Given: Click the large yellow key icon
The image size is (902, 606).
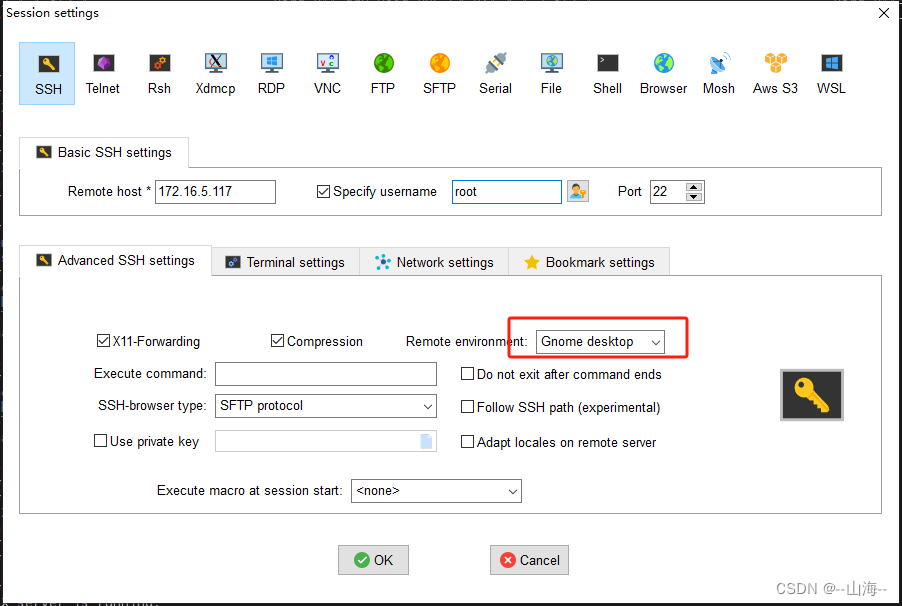Looking at the screenshot, I should click(x=812, y=395).
